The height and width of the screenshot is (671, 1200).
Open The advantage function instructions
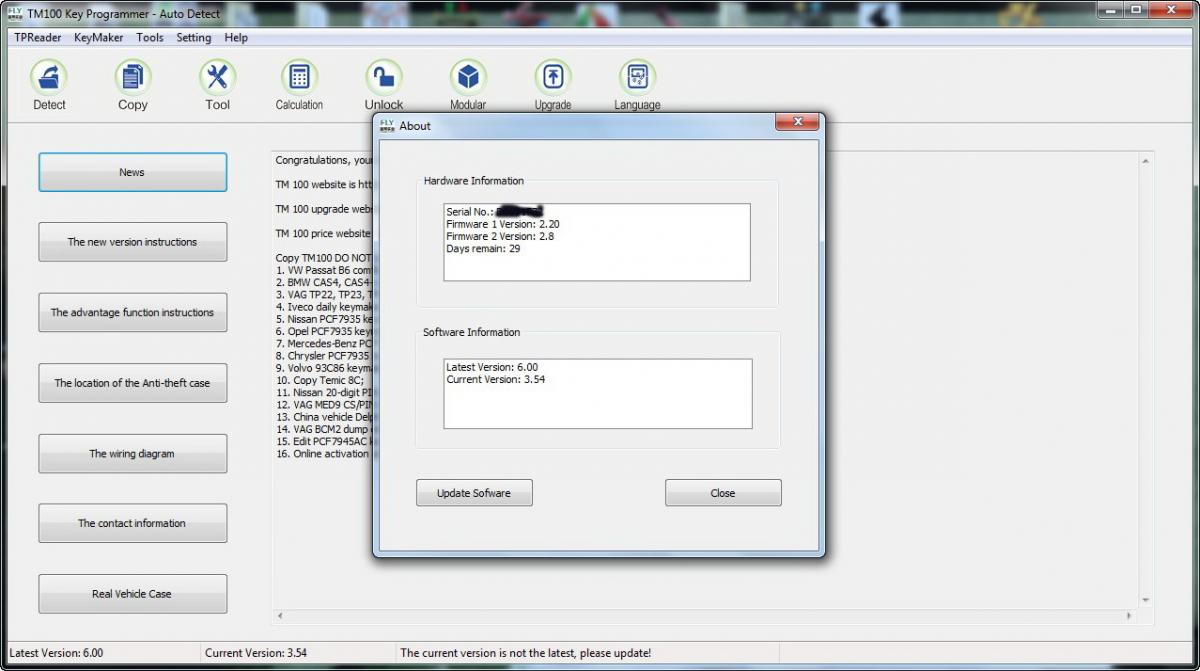(x=132, y=312)
